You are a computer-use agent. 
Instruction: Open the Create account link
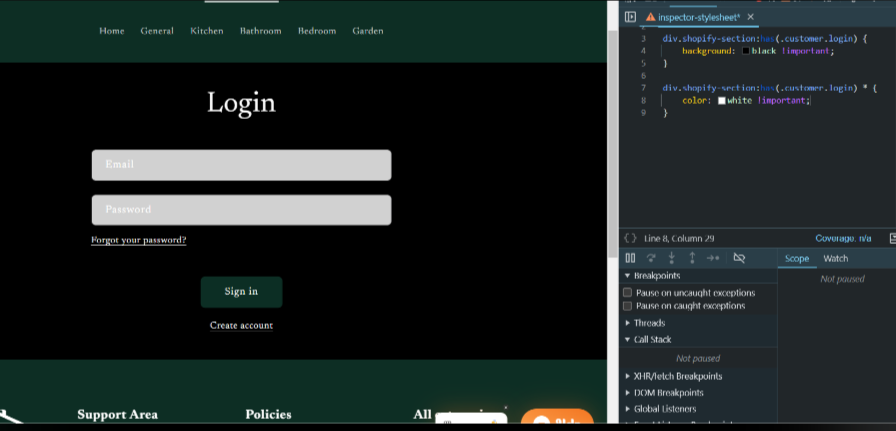pos(241,325)
